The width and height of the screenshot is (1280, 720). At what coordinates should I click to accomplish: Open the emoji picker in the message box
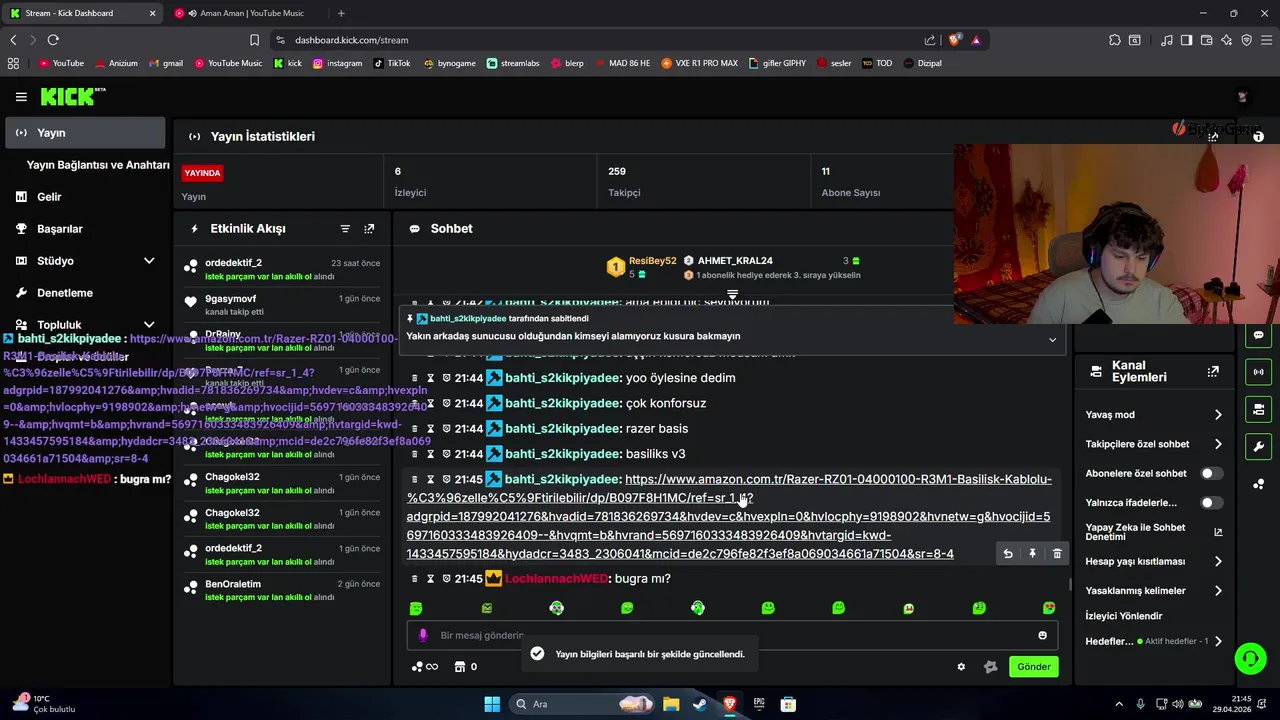click(x=1042, y=635)
